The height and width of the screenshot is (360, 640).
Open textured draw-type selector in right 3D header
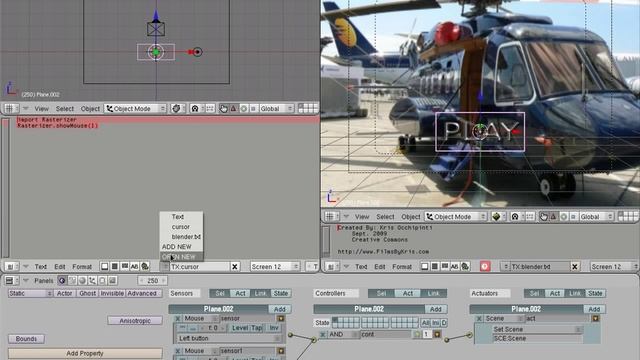498,216
